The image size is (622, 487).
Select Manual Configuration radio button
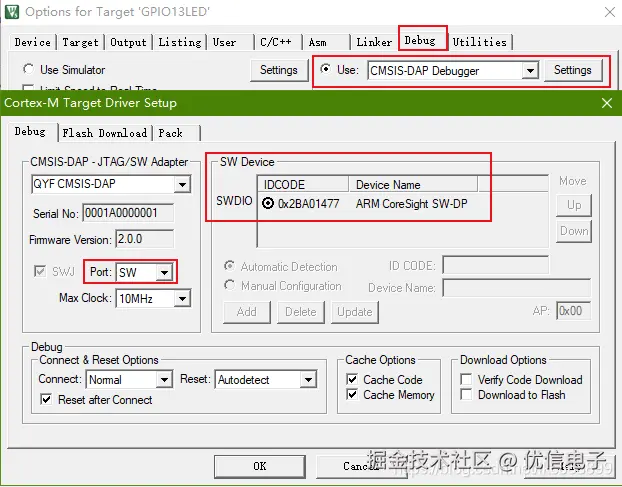pos(229,285)
